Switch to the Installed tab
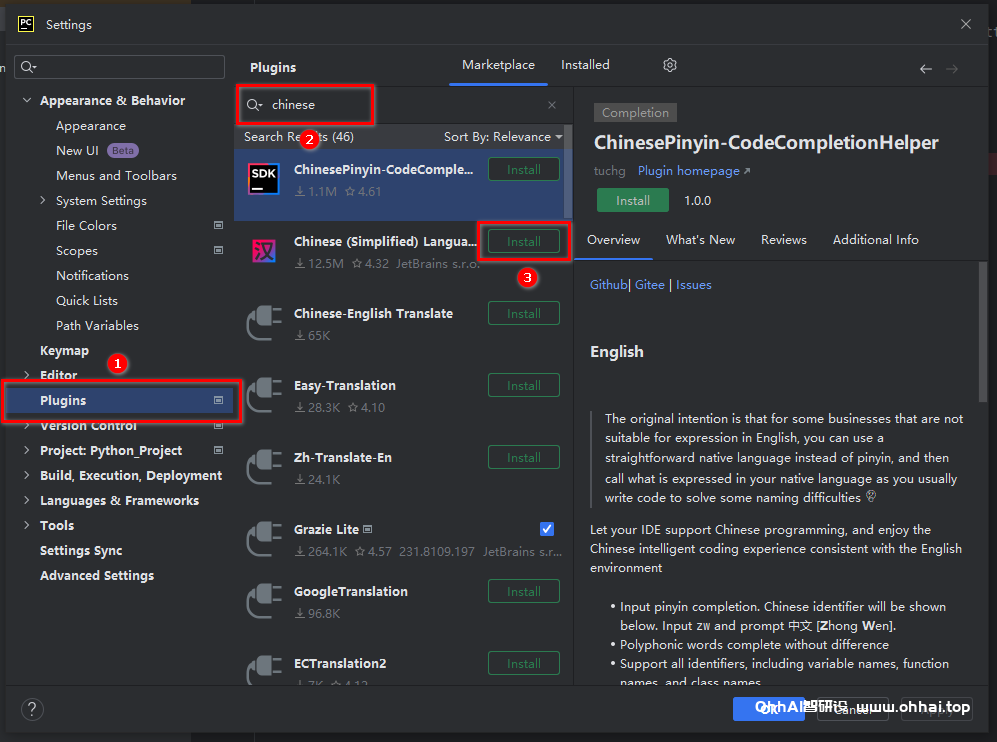Viewport: 997px width, 742px height. (x=585, y=65)
